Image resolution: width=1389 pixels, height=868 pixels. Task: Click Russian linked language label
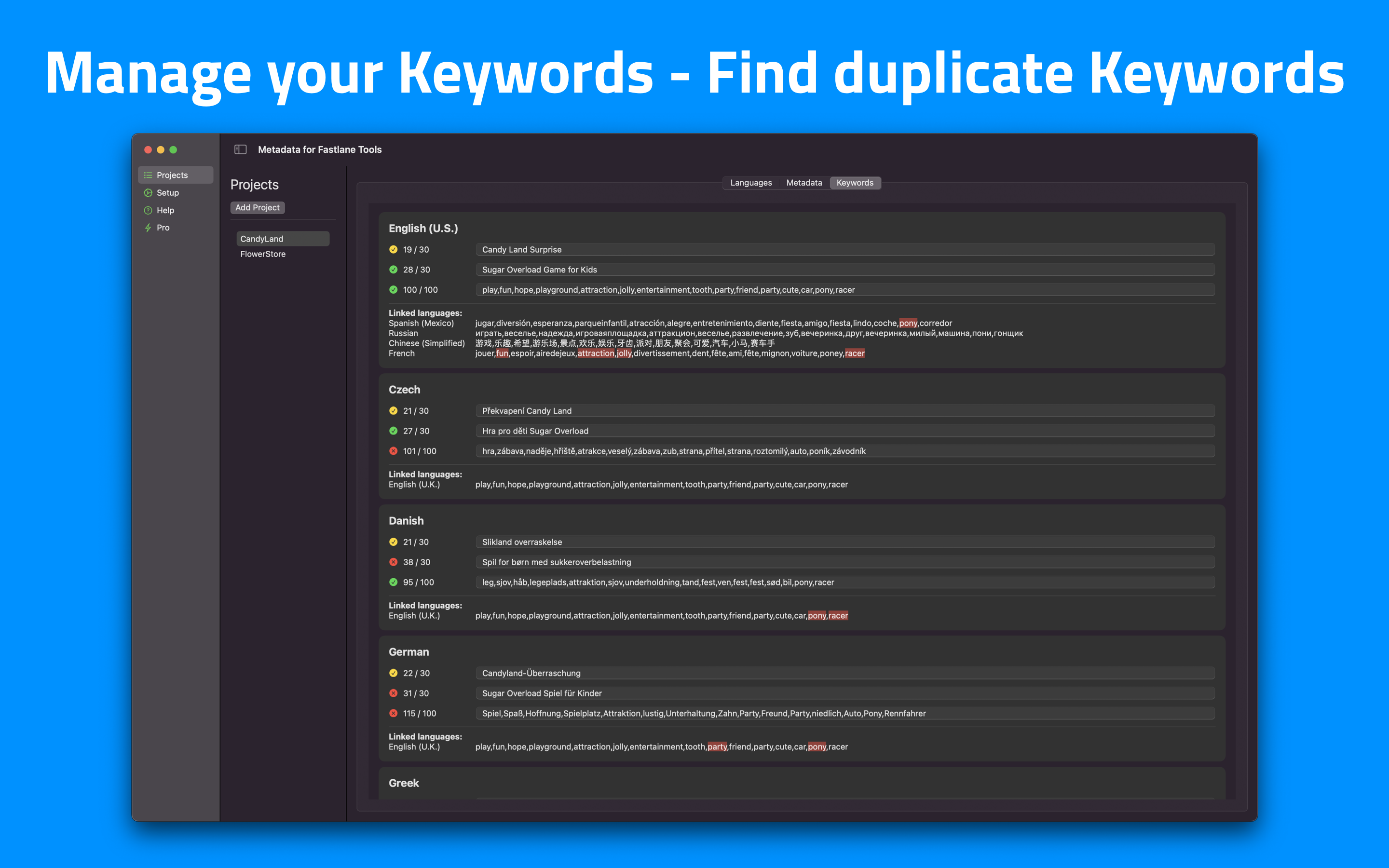point(403,333)
